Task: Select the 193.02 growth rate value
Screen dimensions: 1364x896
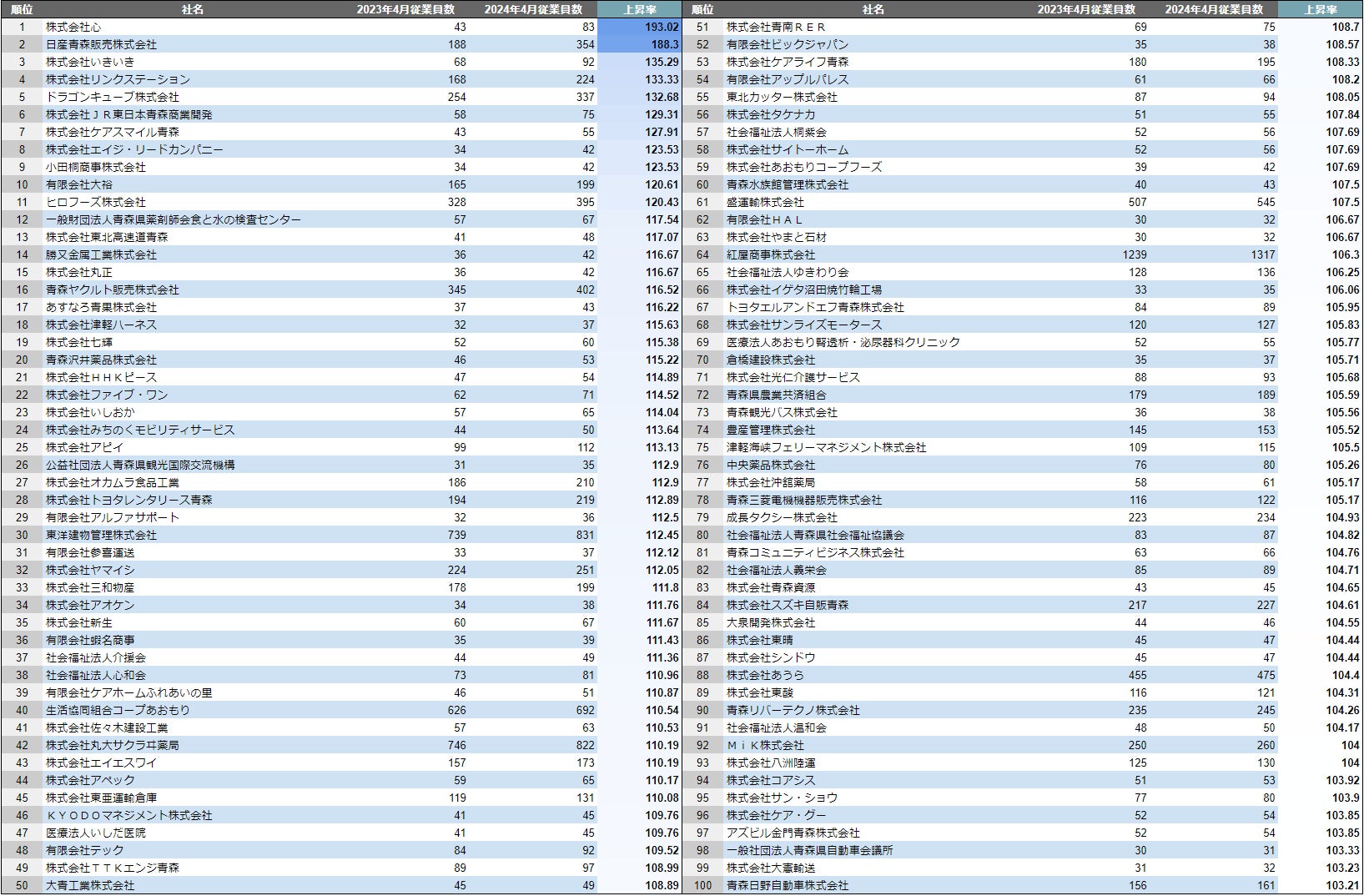Action: (x=662, y=27)
